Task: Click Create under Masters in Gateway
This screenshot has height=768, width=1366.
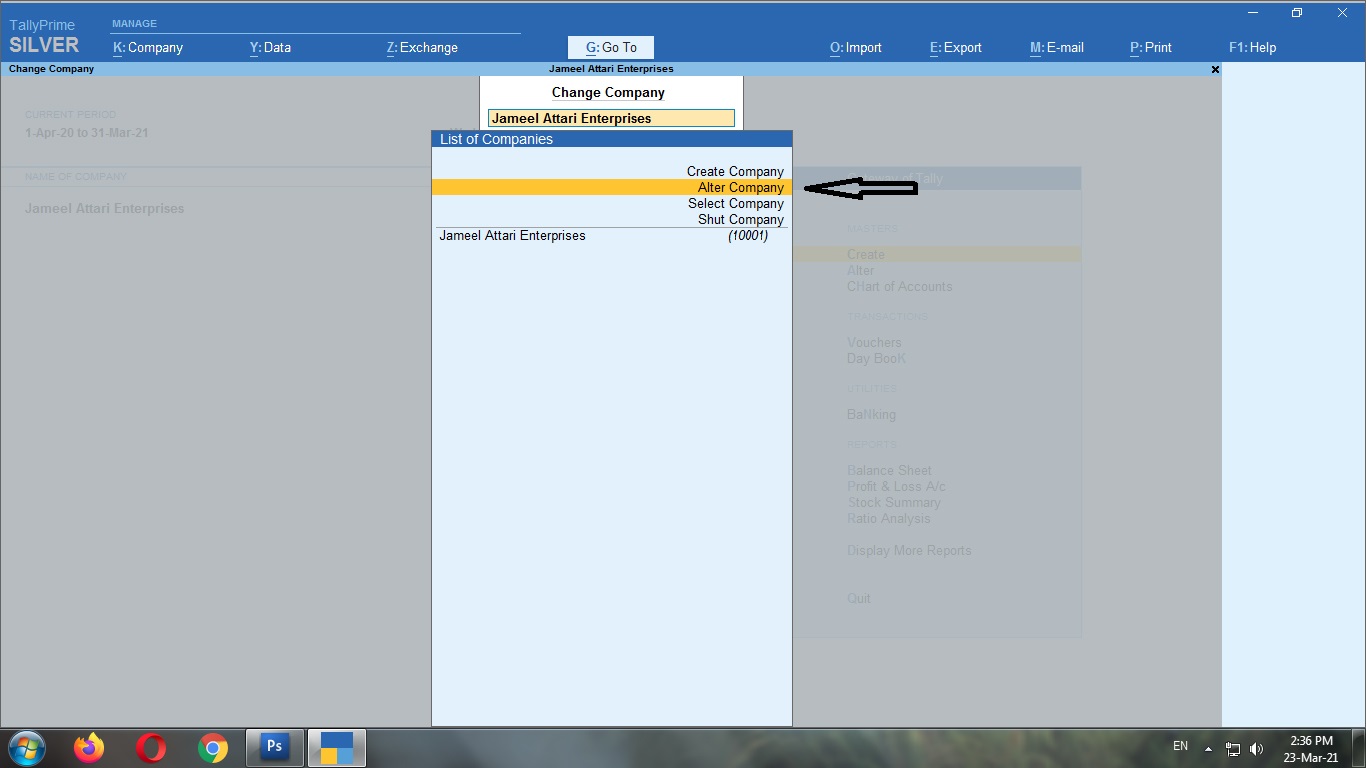Action: (x=866, y=254)
